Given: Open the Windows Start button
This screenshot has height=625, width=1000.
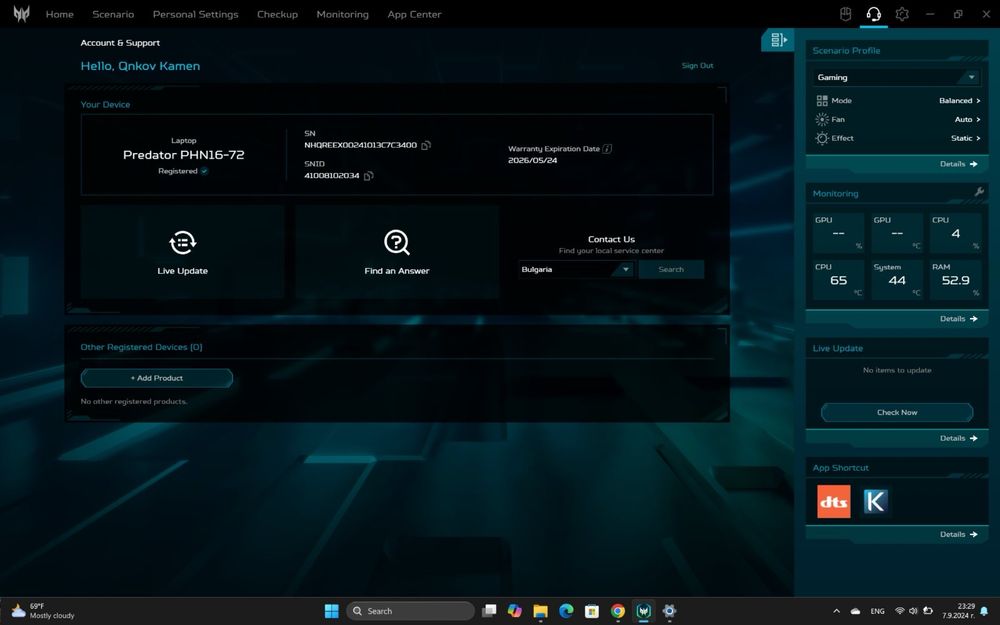Looking at the screenshot, I should (332, 611).
